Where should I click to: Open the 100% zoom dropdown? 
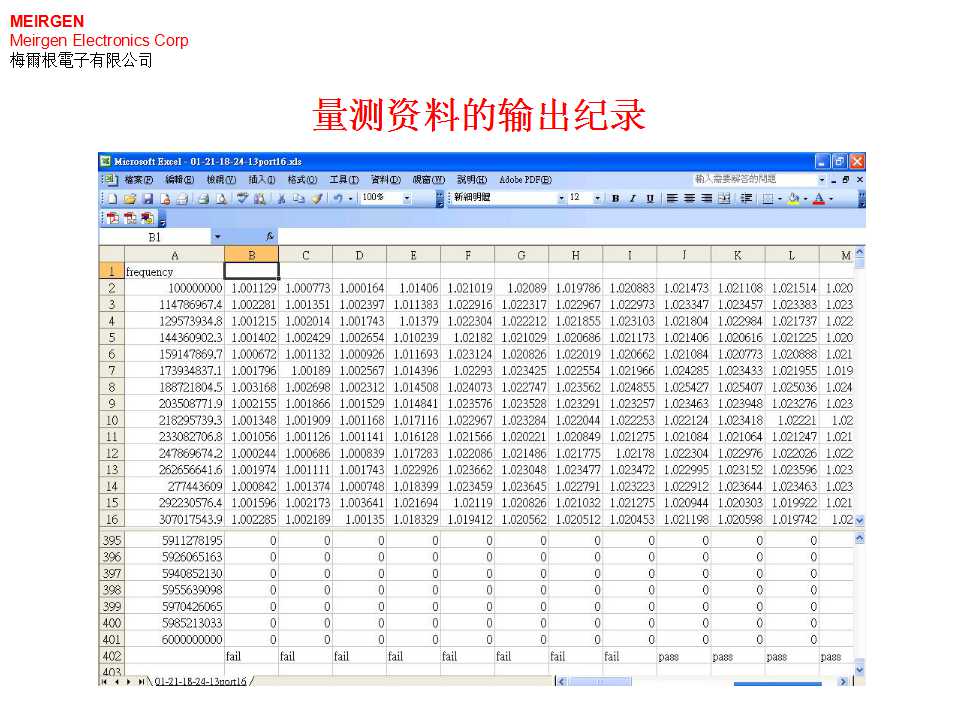click(x=407, y=198)
